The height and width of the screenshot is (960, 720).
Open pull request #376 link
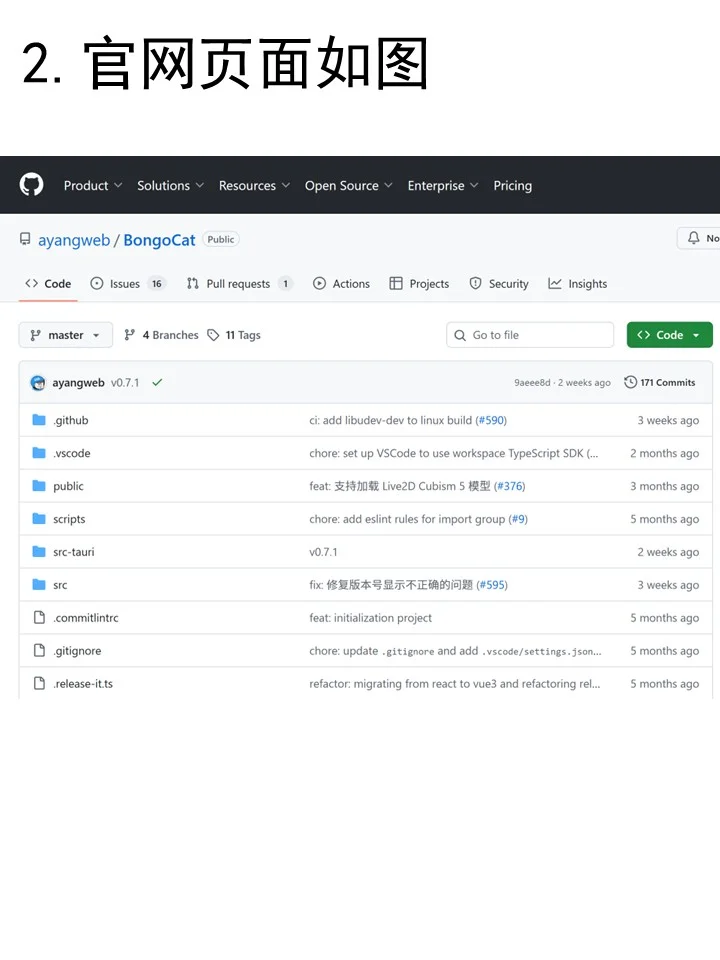[x=509, y=486]
